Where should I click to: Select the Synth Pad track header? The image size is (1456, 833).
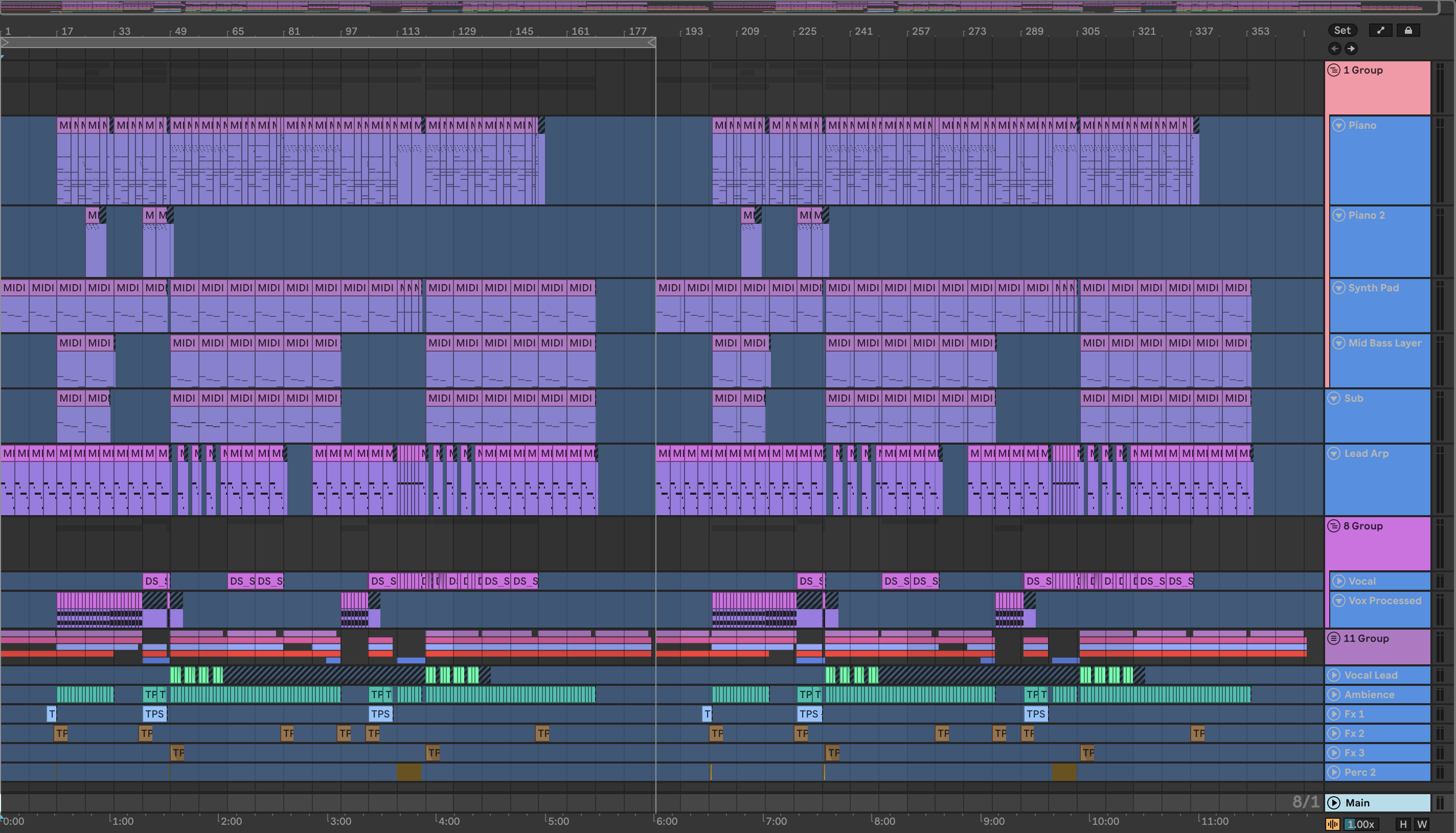click(1373, 288)
